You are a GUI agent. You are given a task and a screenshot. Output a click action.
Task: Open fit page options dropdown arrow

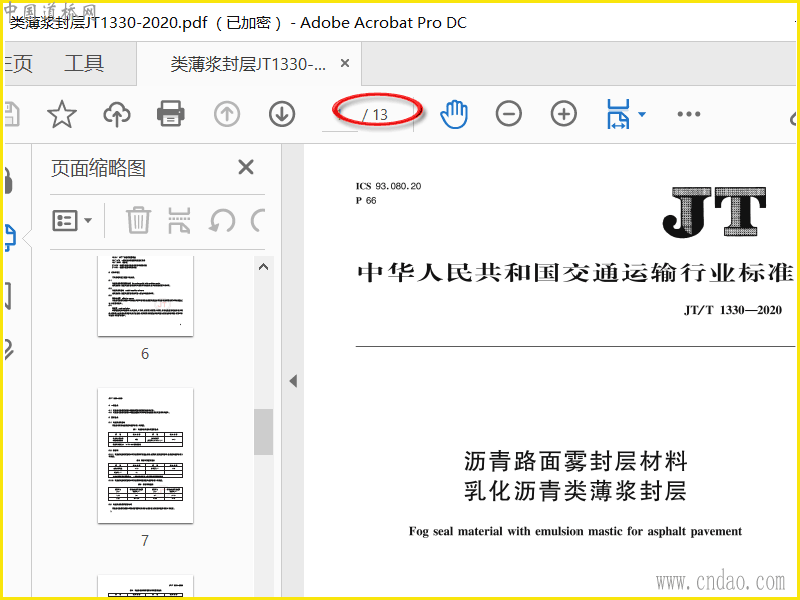point(642,114)
